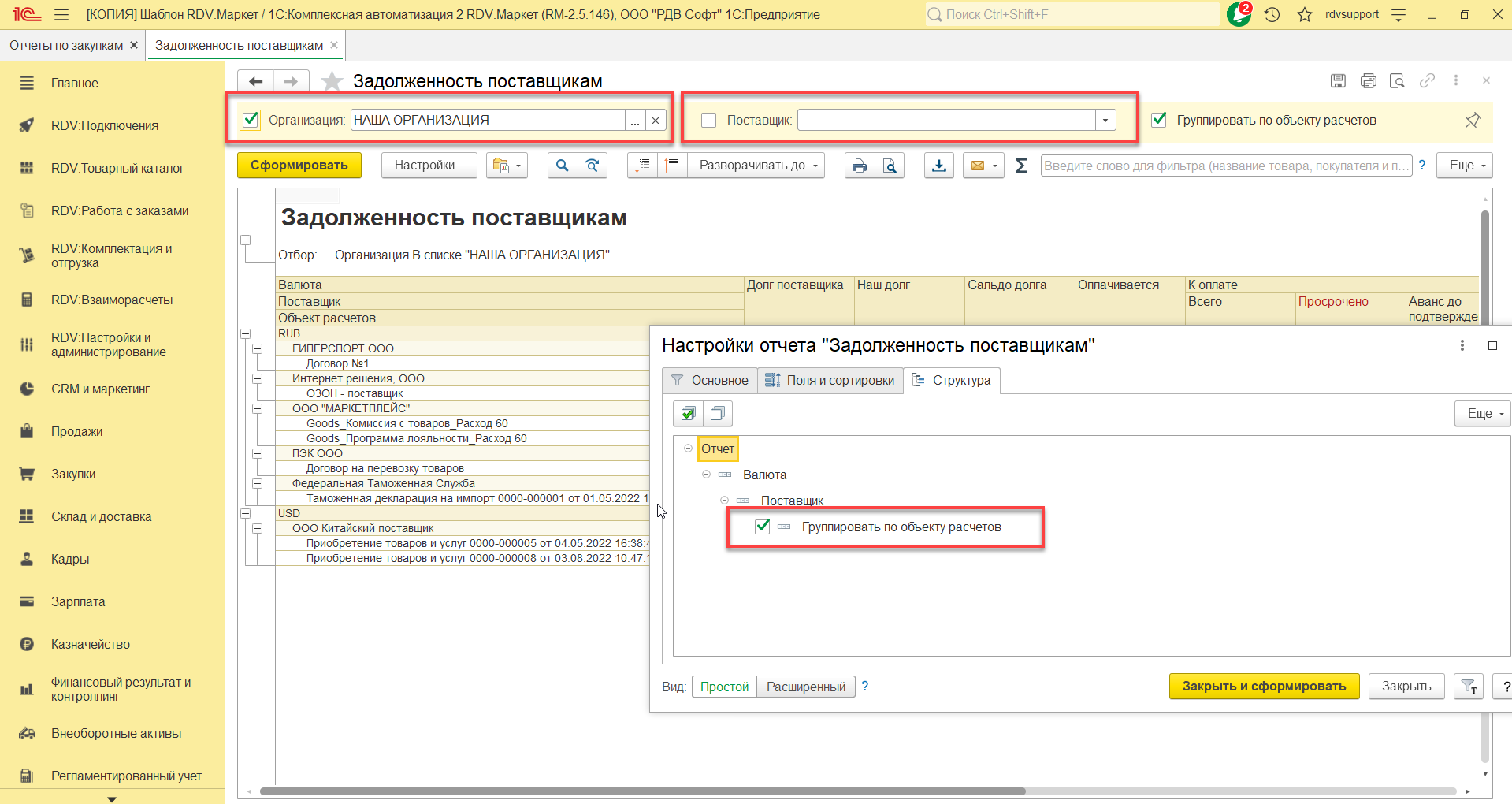The image size is (1512, 804).
Task: Uncheck Группировать по объекту расчетов in structure tree
Action: pyautogui.click(x=762, y=527)
